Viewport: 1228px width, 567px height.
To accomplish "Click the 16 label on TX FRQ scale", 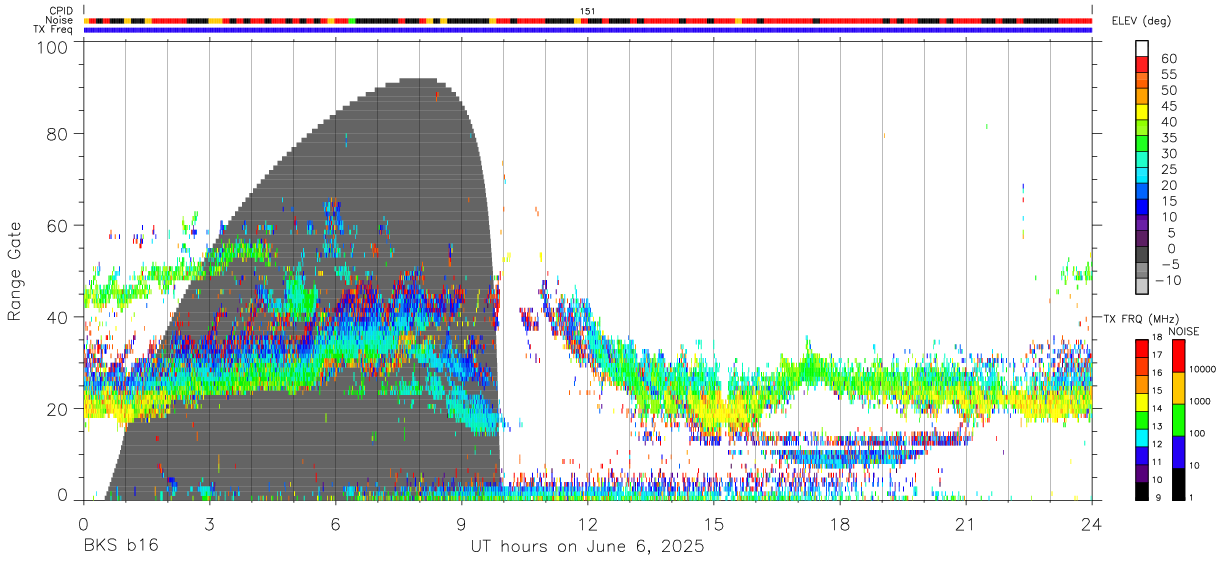I will tap(1157, 372).
